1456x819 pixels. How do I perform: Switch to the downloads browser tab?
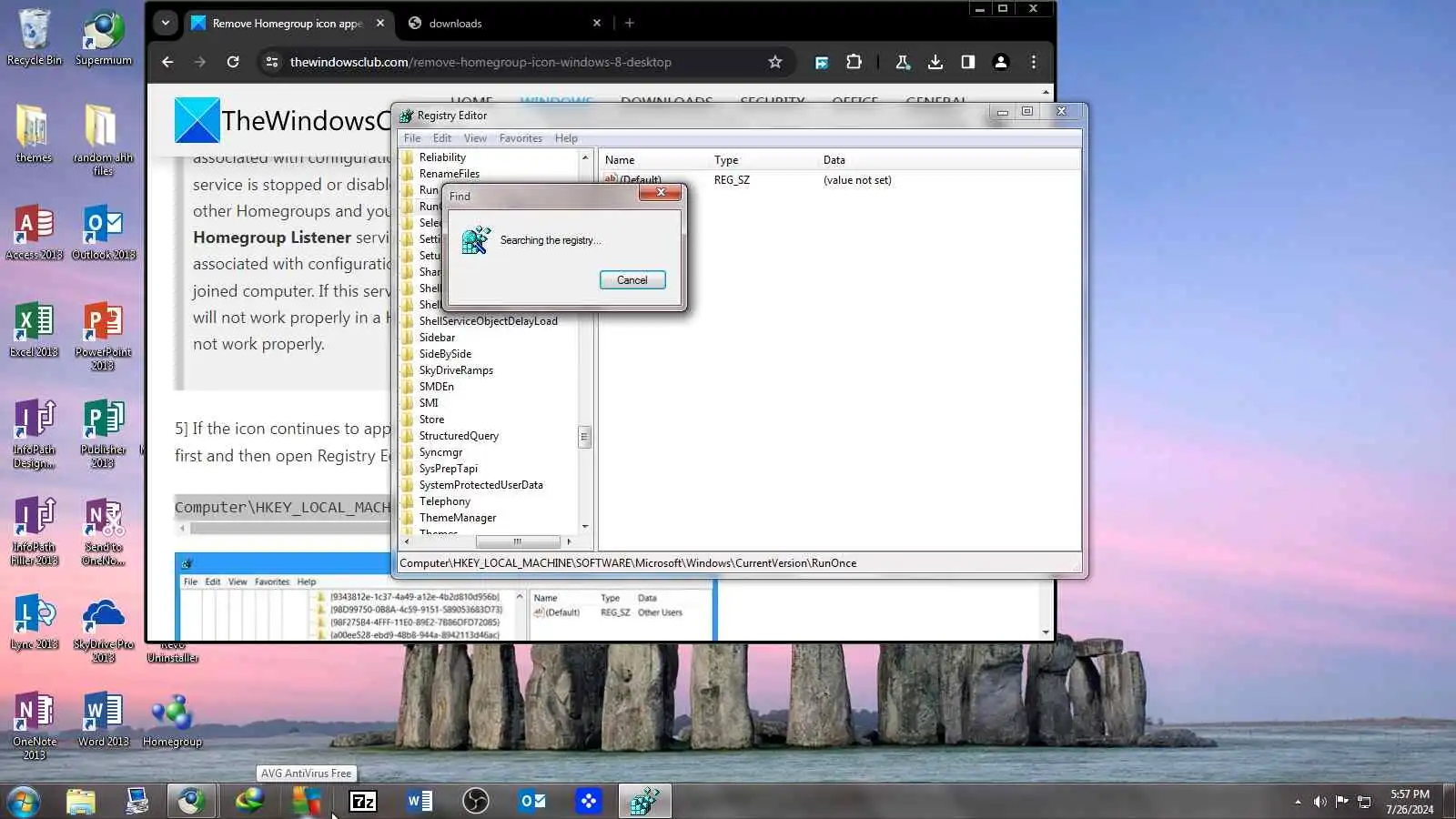tap(505, 24)
